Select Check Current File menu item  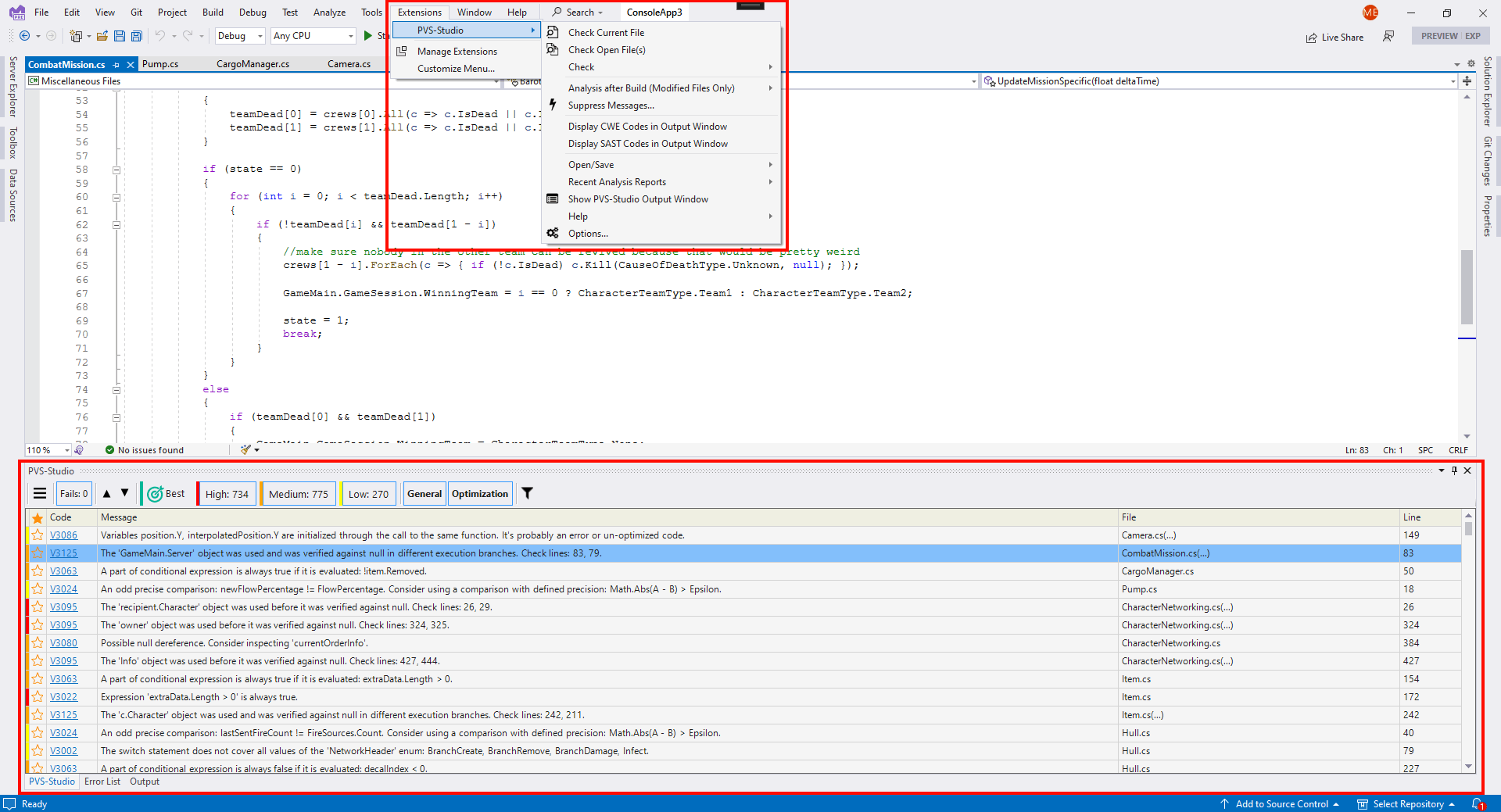point(662,33)
